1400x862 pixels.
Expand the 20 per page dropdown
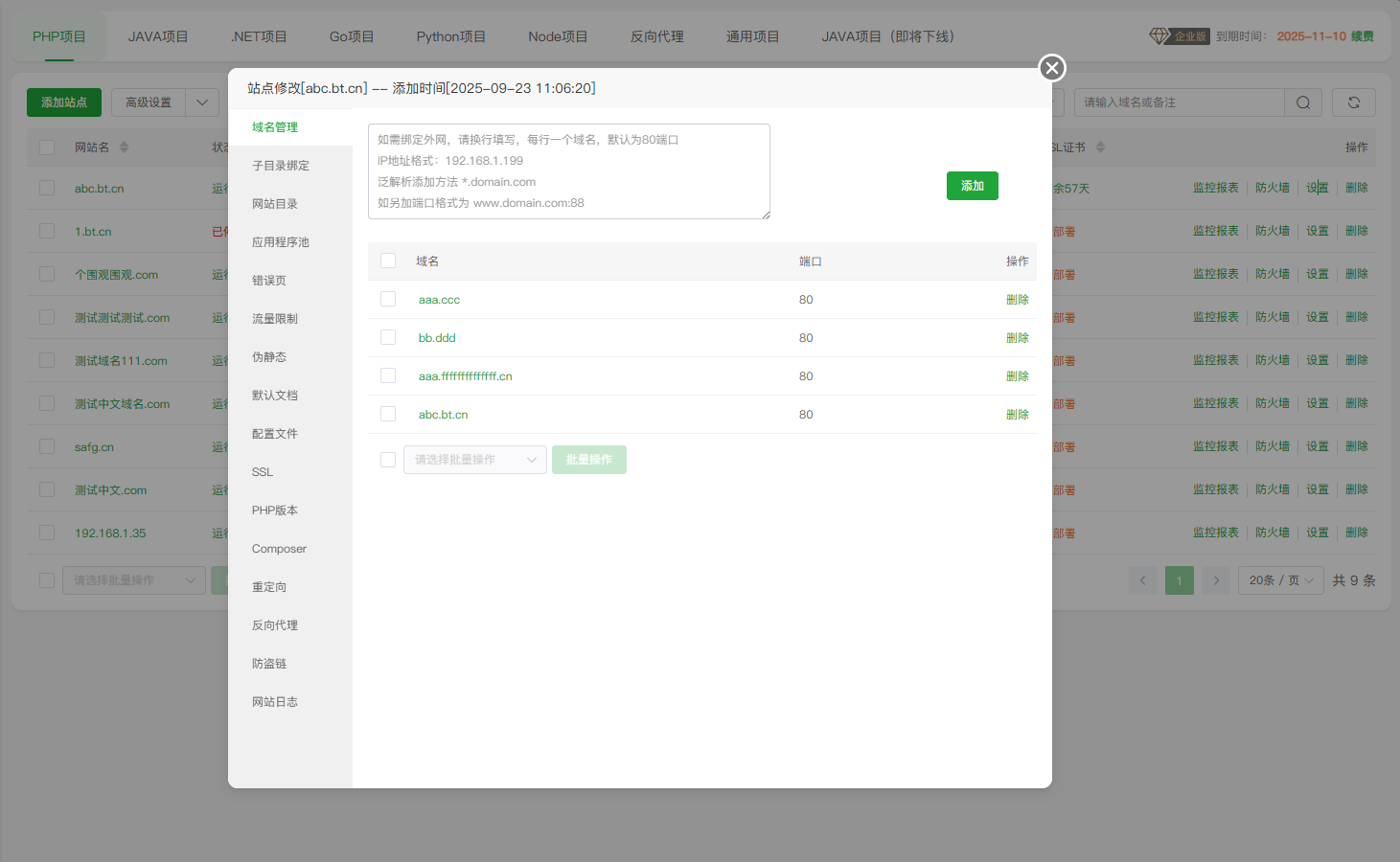pyautogui.click(x=1280, y=580)
